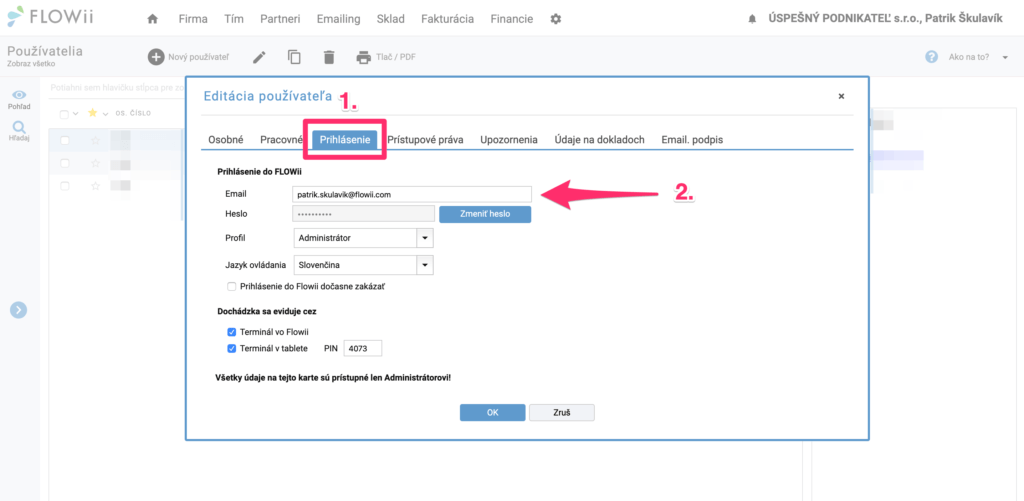Click the Email input field
Screen dimensions: 1024x501
pos(412,194)
